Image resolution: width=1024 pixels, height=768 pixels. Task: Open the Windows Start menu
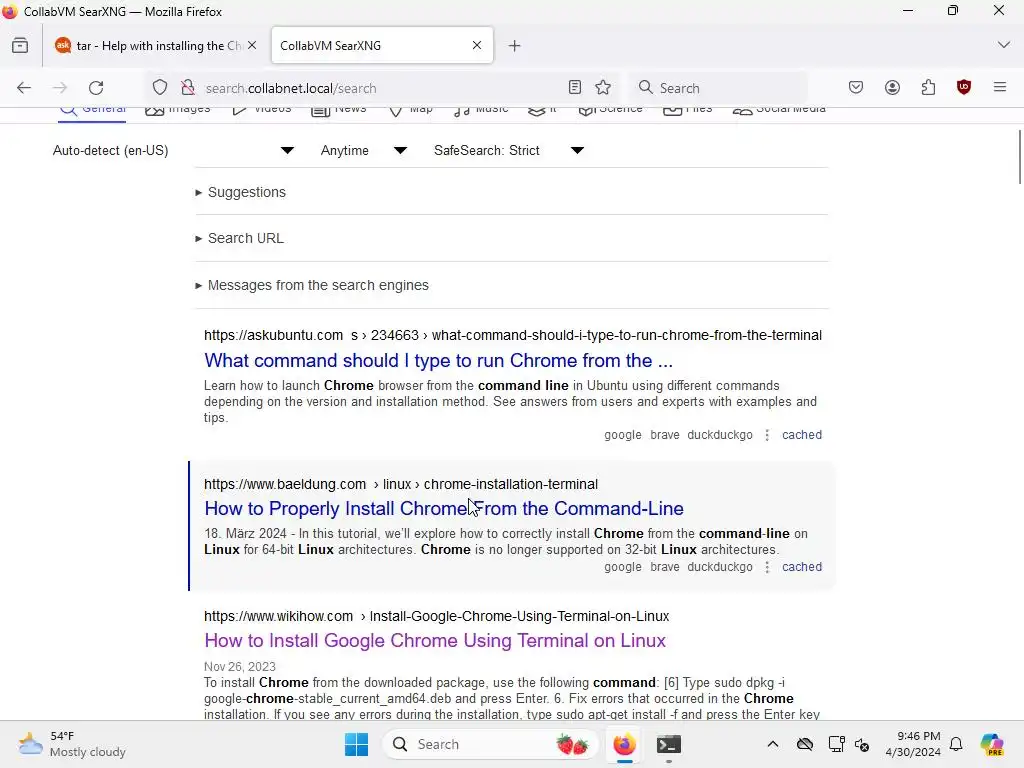pyautogui.click(x=357, y=744)
